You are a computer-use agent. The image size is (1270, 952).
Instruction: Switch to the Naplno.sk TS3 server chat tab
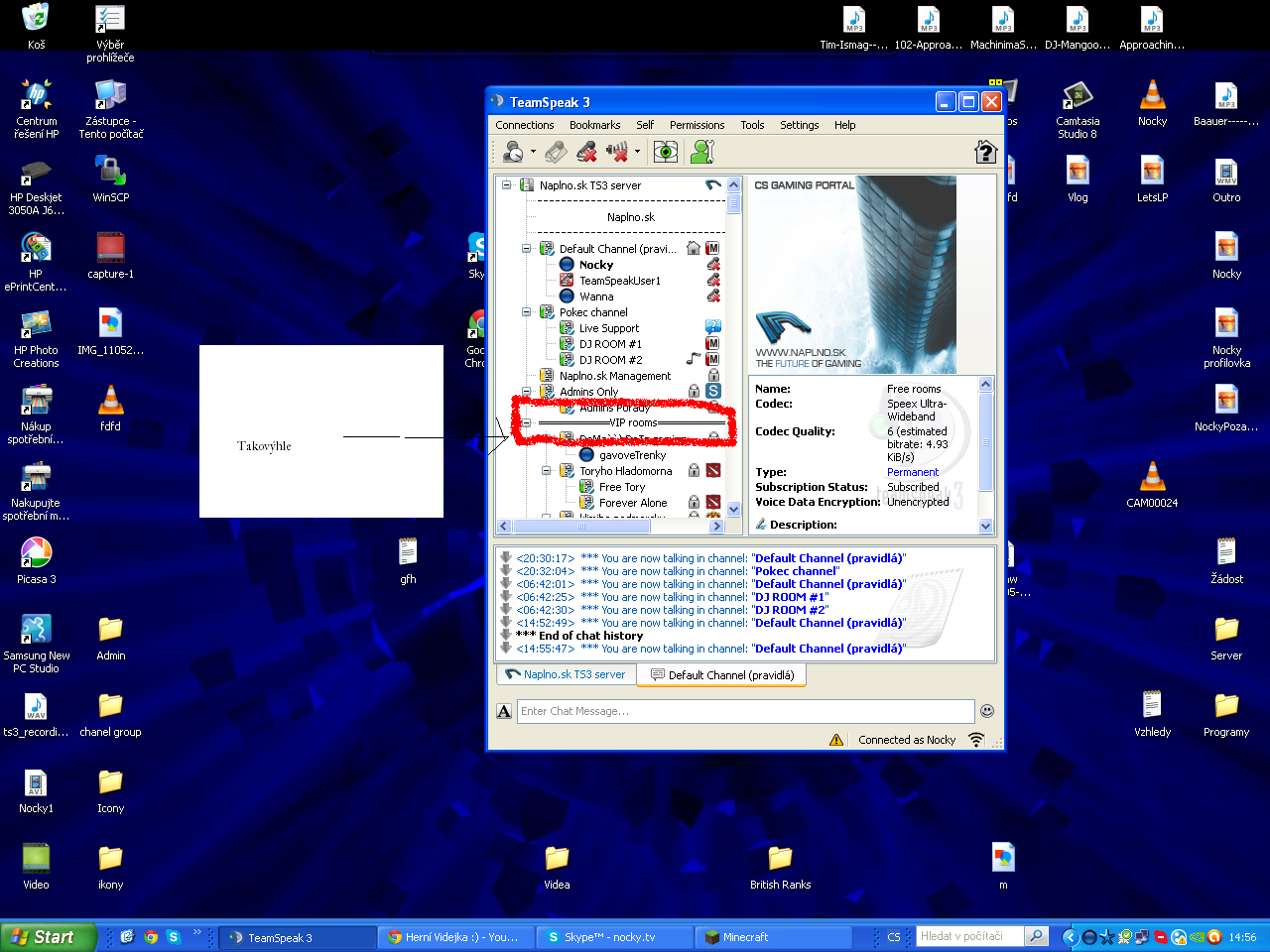(x=566, y=674)
